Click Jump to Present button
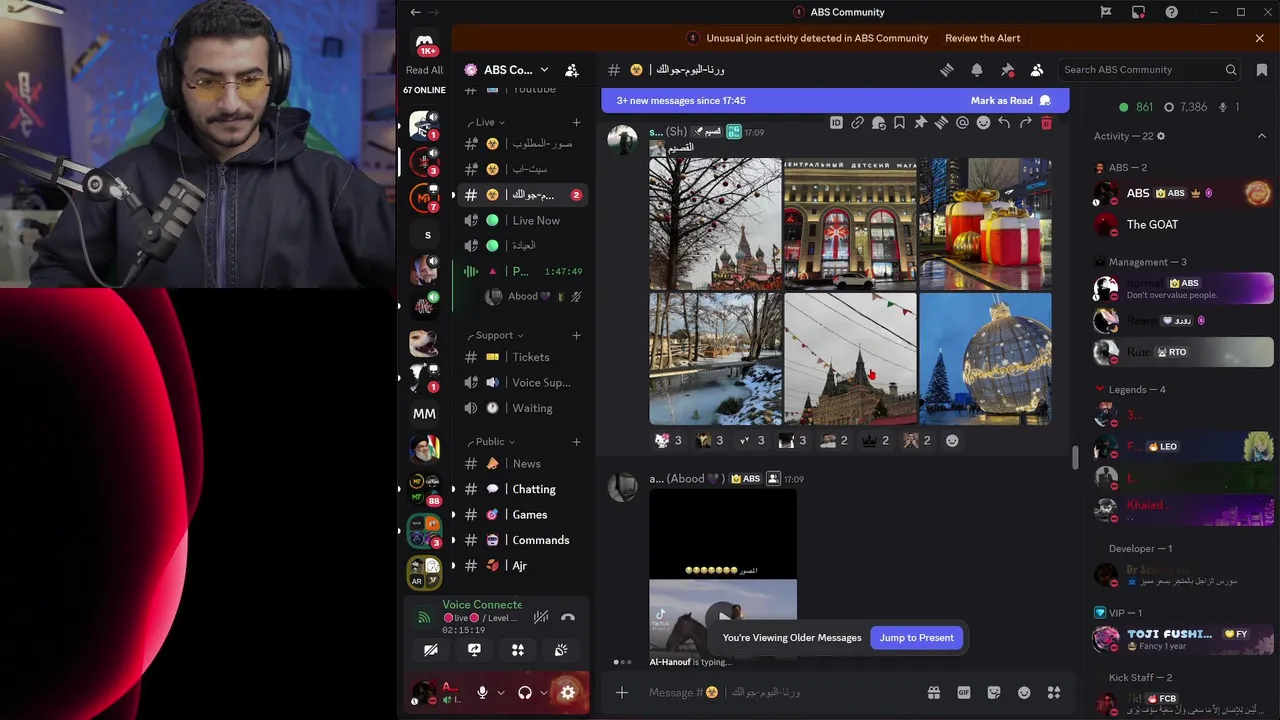Viewport: 1280px width, 720px height. click(917, 637)
